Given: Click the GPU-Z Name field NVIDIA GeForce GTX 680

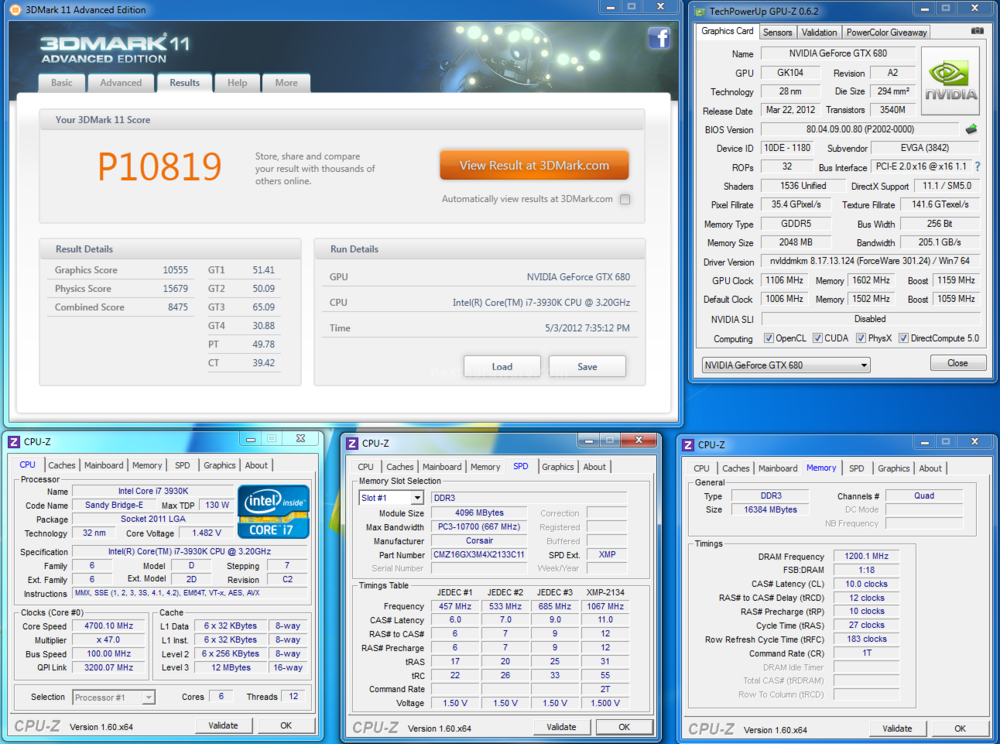Looking at the screenshot, I should point(838,54).
